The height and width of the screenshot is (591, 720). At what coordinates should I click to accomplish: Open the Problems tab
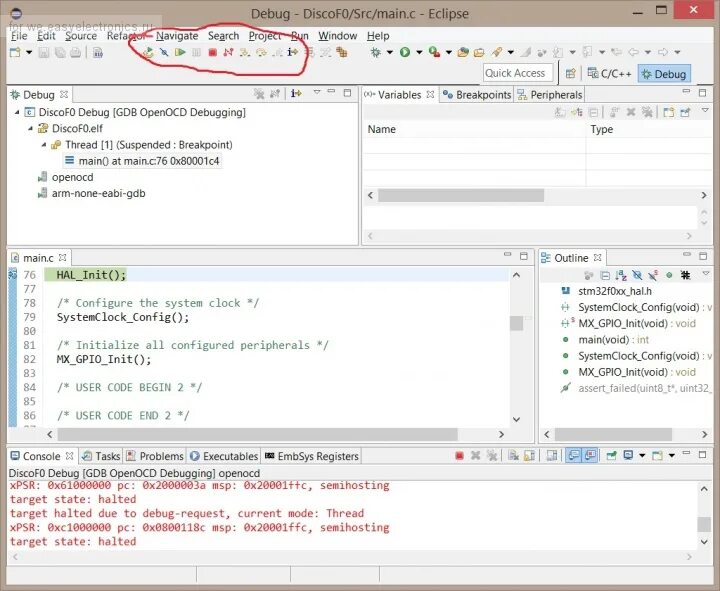pyautogui.click(x=155, y=456)
